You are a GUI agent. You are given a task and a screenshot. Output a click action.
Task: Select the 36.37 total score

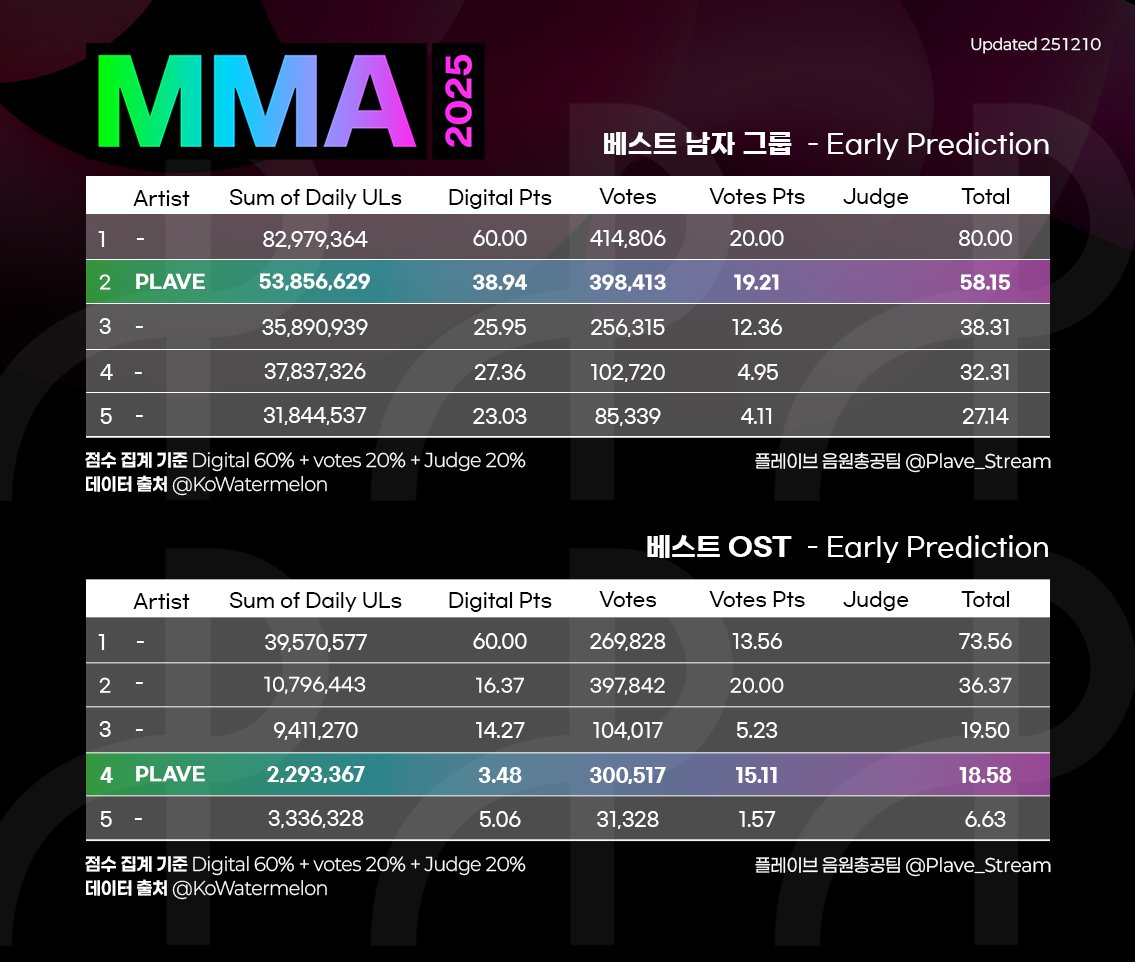985,685
